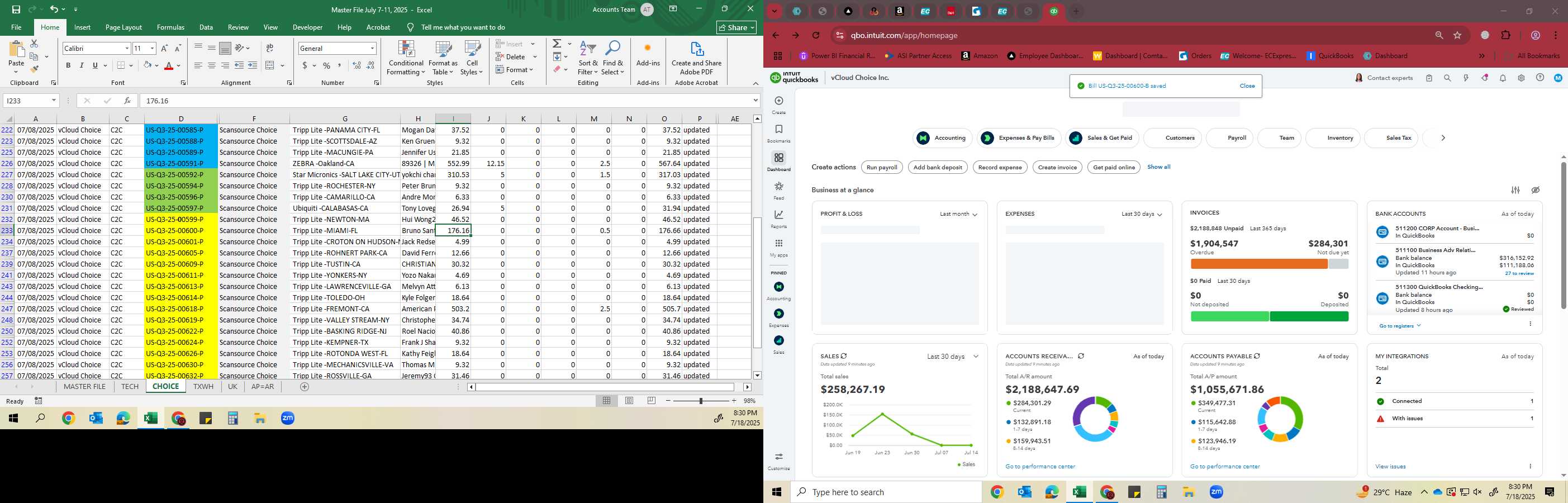Switch to the AP=AR sheet tab

pyautogui.click(x=262, y=387)
